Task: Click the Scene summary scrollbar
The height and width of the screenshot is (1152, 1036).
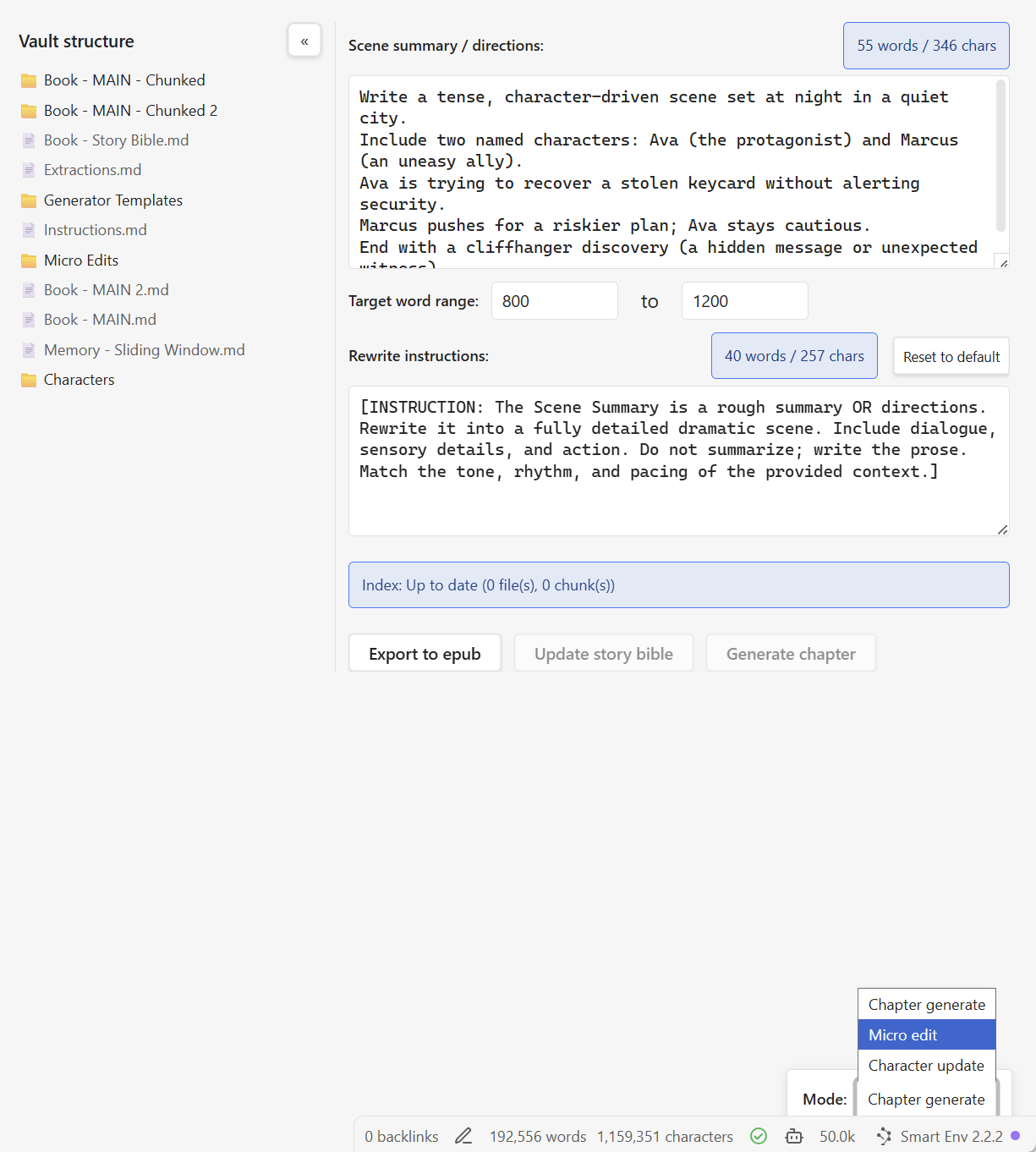Action: pos(1000,156)
